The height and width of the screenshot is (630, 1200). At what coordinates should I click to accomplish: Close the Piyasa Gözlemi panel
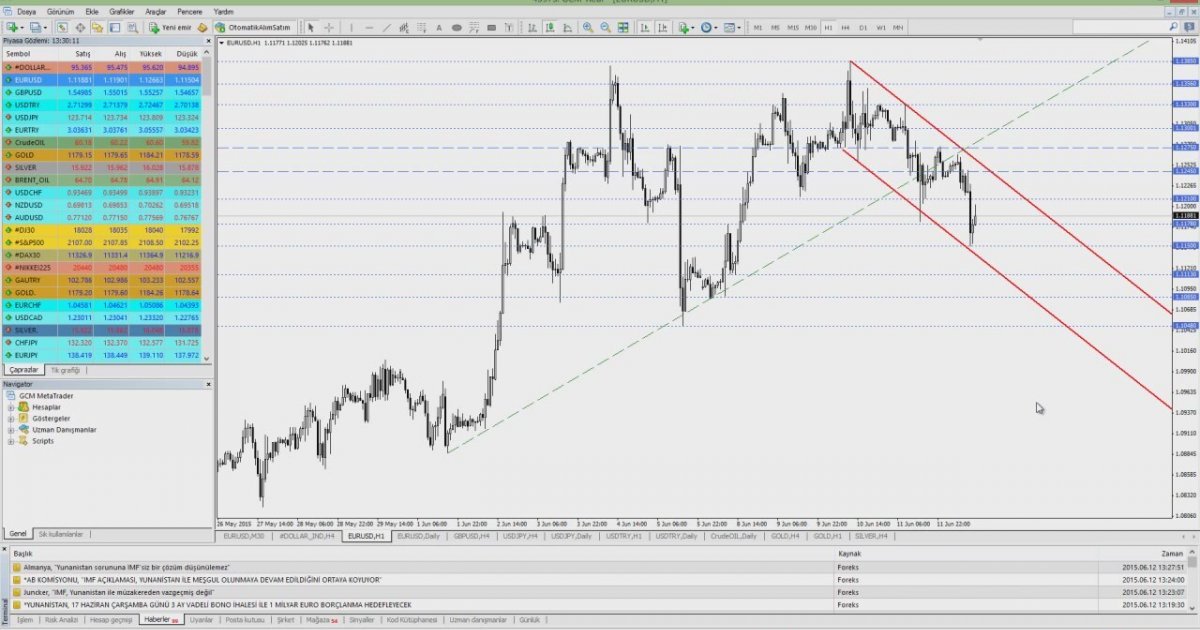[208, 41]
